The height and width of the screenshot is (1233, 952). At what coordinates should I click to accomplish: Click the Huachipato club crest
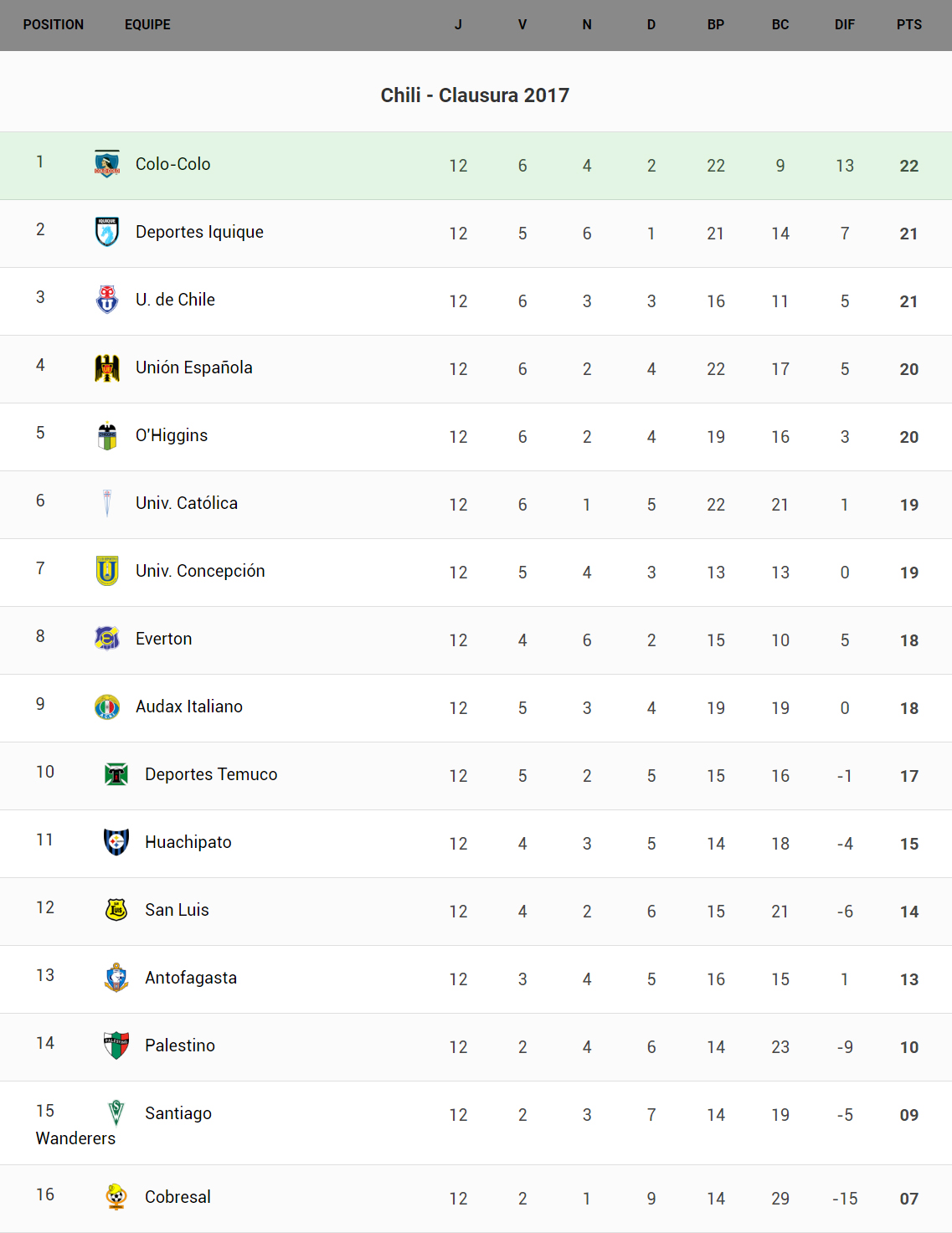[x=116, y=842]
